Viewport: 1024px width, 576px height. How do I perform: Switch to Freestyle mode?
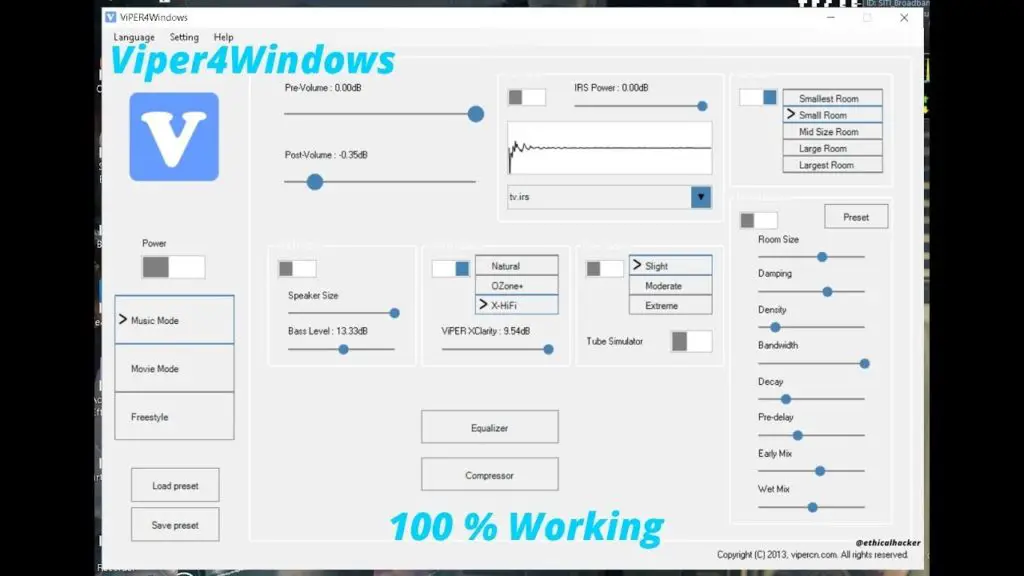click(174, 417)
